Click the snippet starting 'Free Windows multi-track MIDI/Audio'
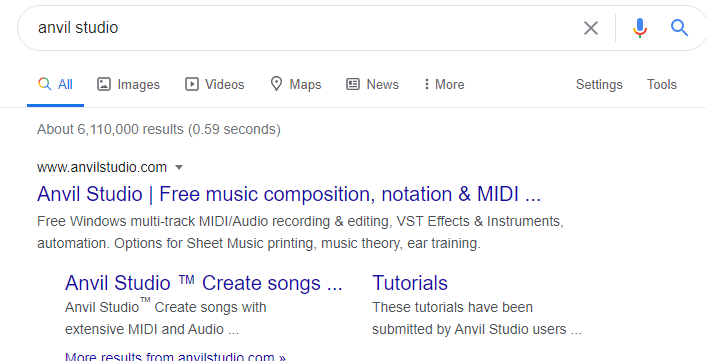 point(300,232)
